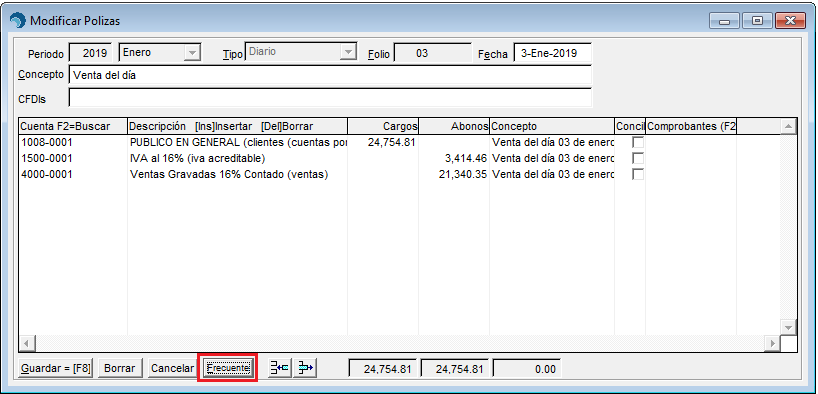
Task: Click description IVA al 16% (iva acreditable)
Action: coord(237,158)
